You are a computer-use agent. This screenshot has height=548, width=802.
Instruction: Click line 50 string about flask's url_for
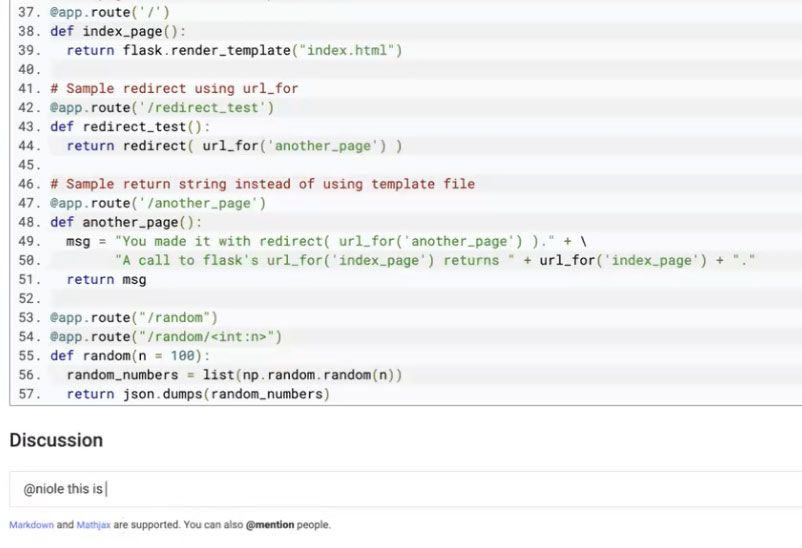(435, 260)
